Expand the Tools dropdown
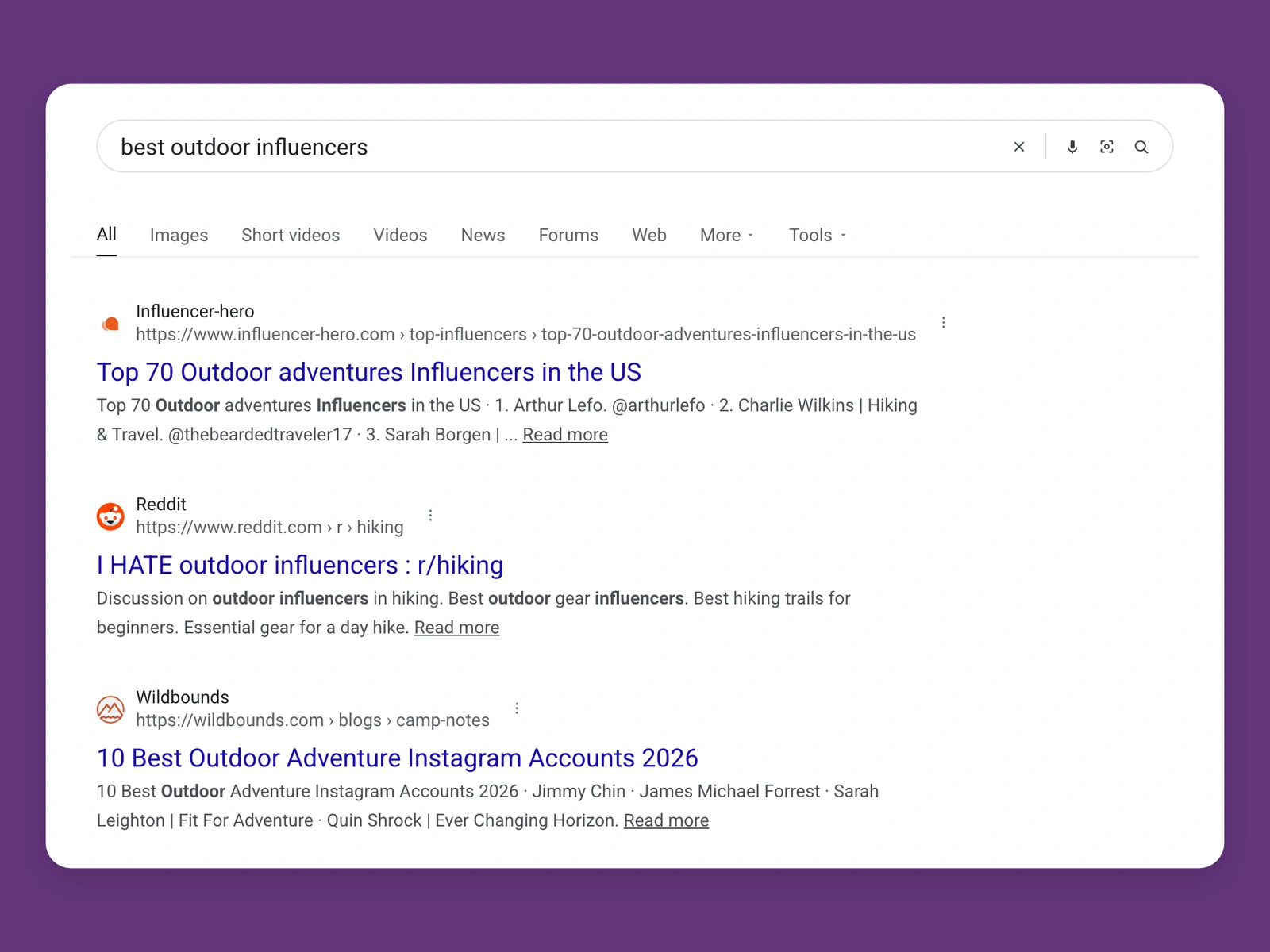The image size is (1270, 952). tap(818, 236)
